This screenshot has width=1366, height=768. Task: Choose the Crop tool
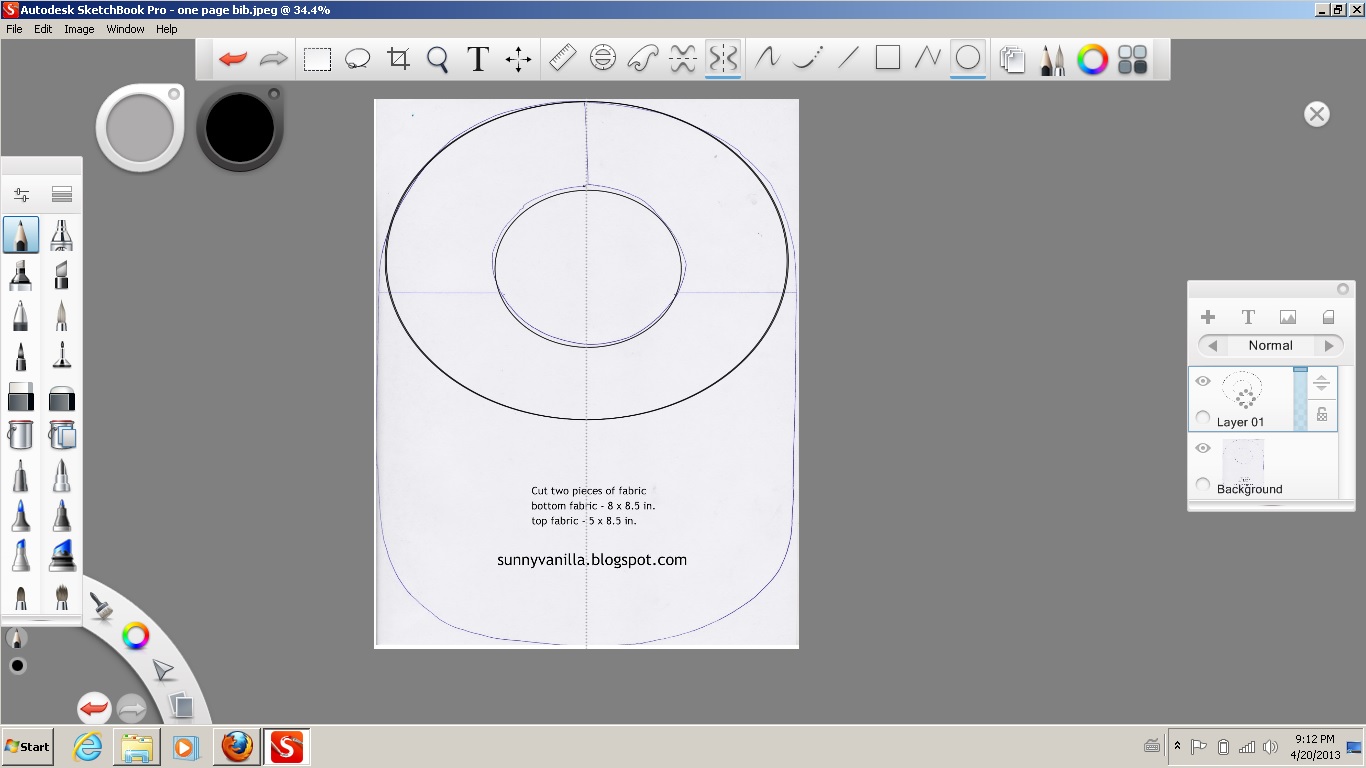tap(398, 59)
